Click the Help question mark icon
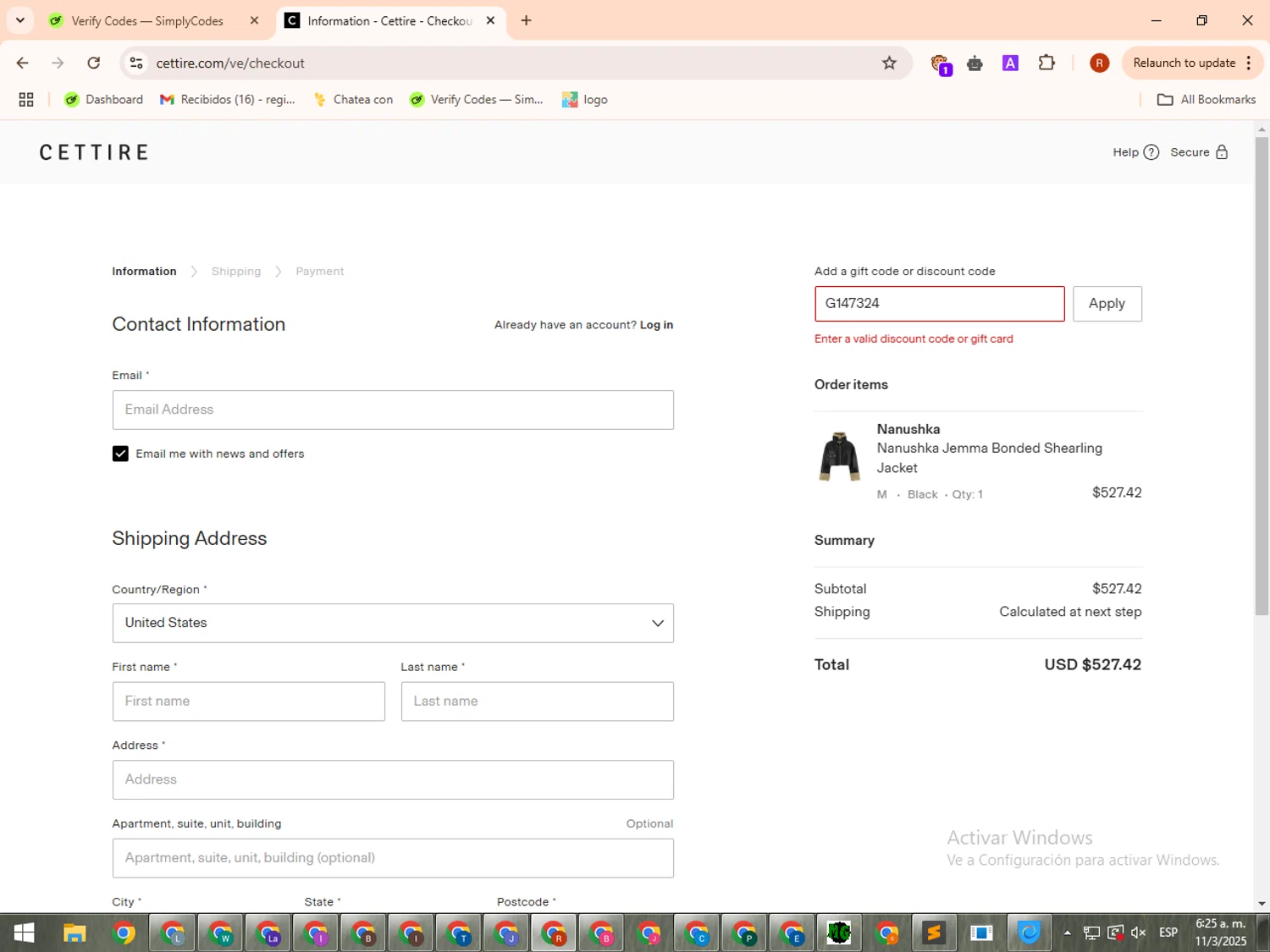1270x952 pixels. [1151, 152]
